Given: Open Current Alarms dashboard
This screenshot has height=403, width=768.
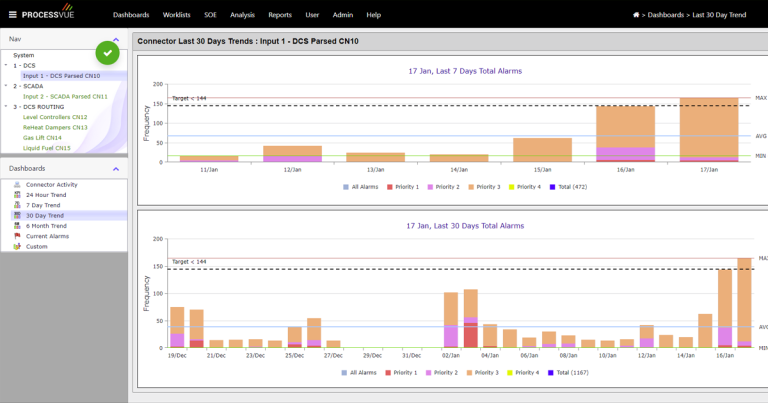Looking at the screenshot, I should click(x=48, y=236).
